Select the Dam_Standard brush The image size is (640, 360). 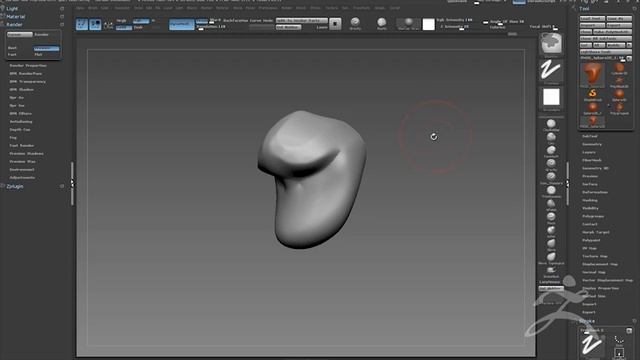click(551, 178)
